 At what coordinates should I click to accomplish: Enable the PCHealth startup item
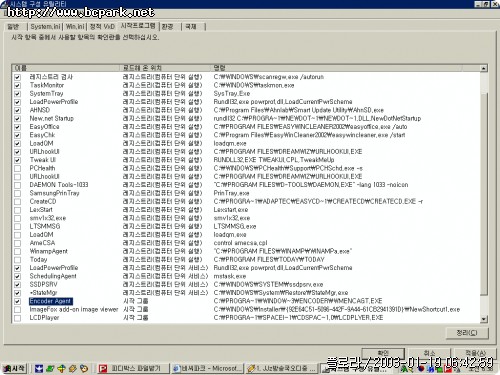[17, 169]
